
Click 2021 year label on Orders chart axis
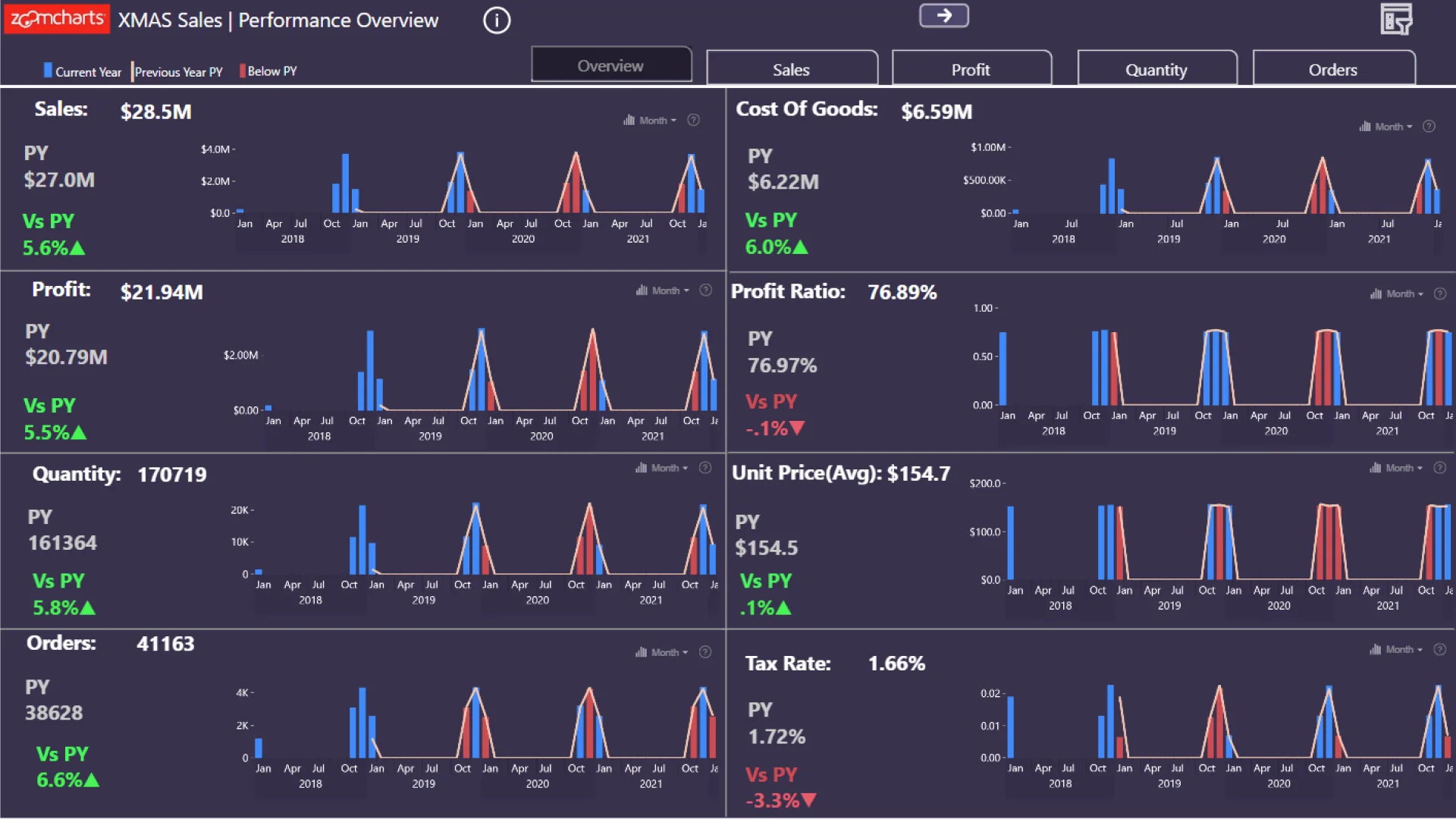pyautogui.click(x=651, y=784)
